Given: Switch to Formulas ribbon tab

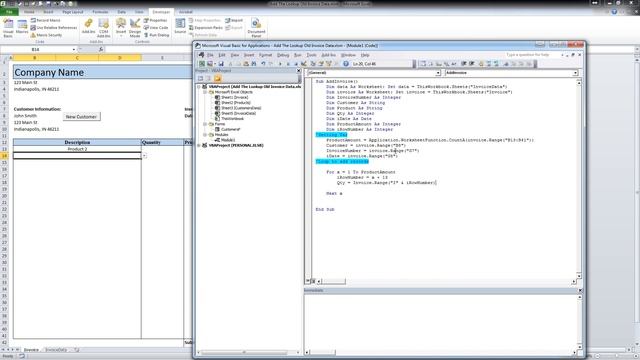Looking at the screenshot, I should [x=100, y=12].
